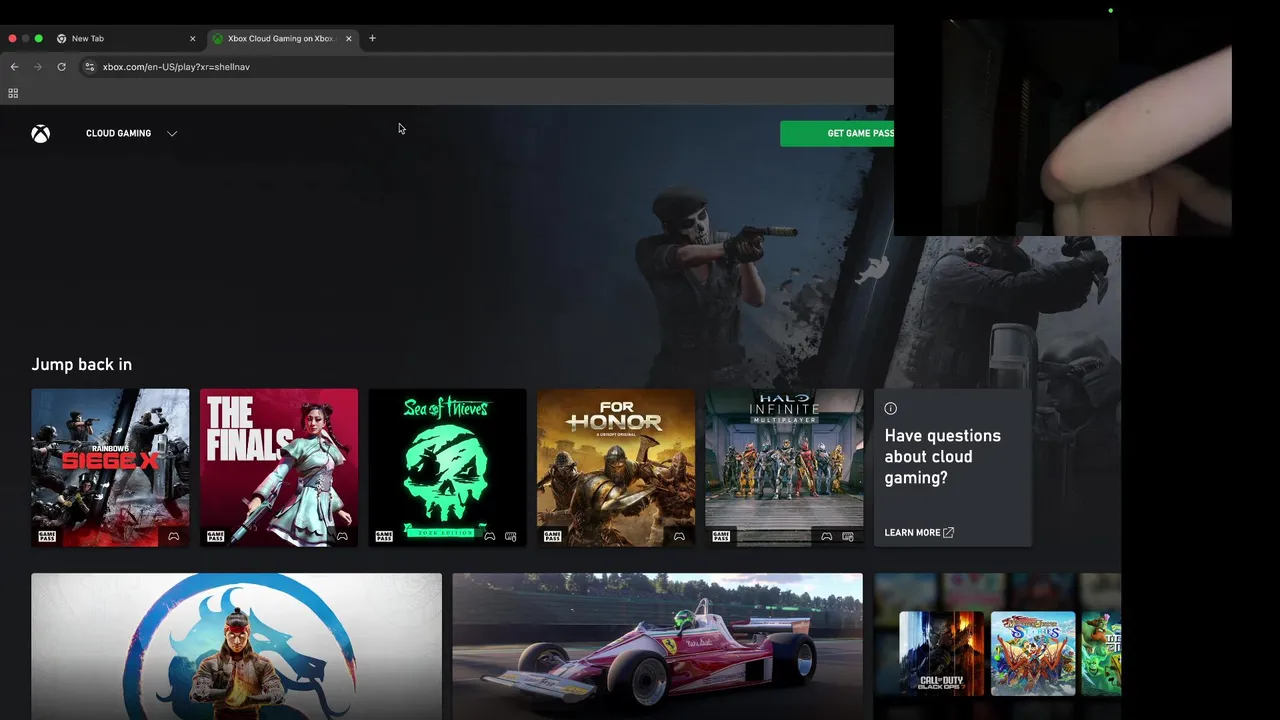Click the controller icon on The Finals card
This screenshot has width=1280, height=720.
coord(342,536)
